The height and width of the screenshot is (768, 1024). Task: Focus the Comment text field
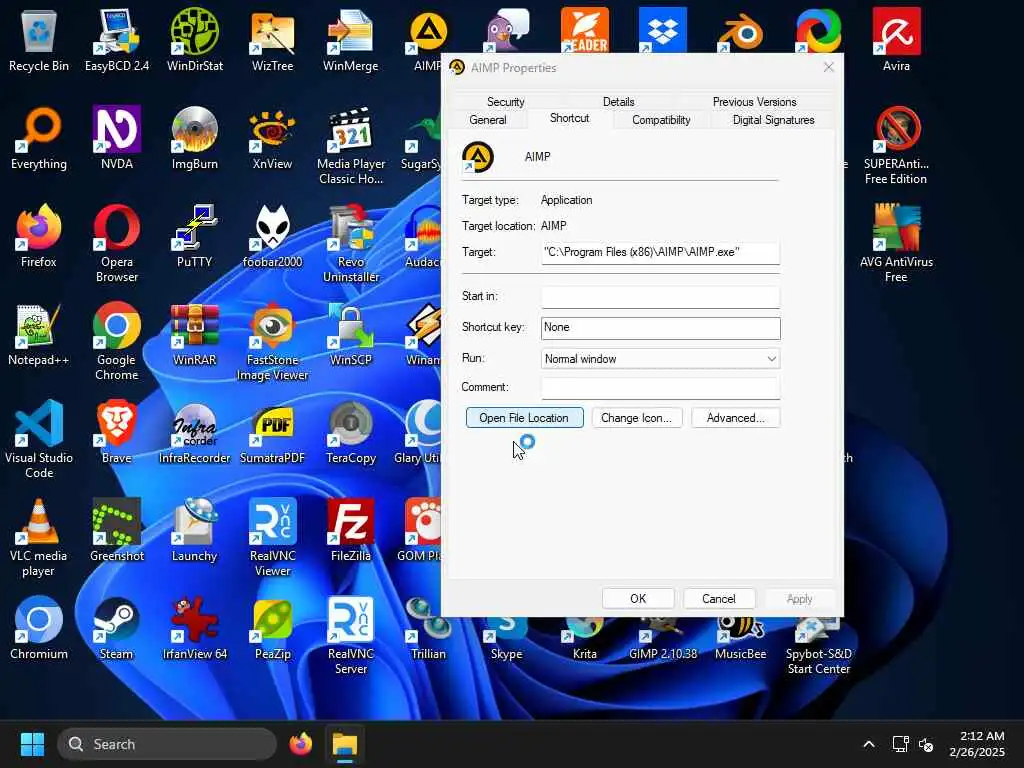660,388
